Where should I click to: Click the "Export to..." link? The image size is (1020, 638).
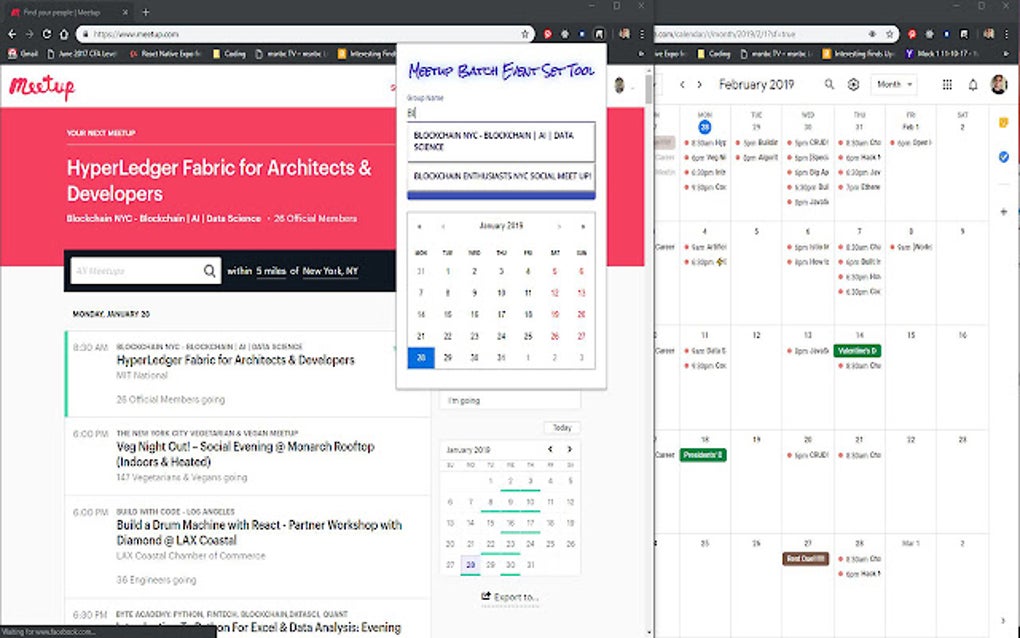point(510,597)
